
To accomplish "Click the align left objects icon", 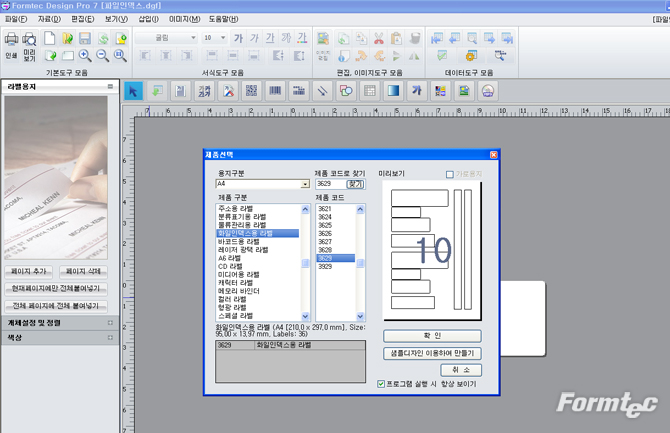I will point(145,56).
